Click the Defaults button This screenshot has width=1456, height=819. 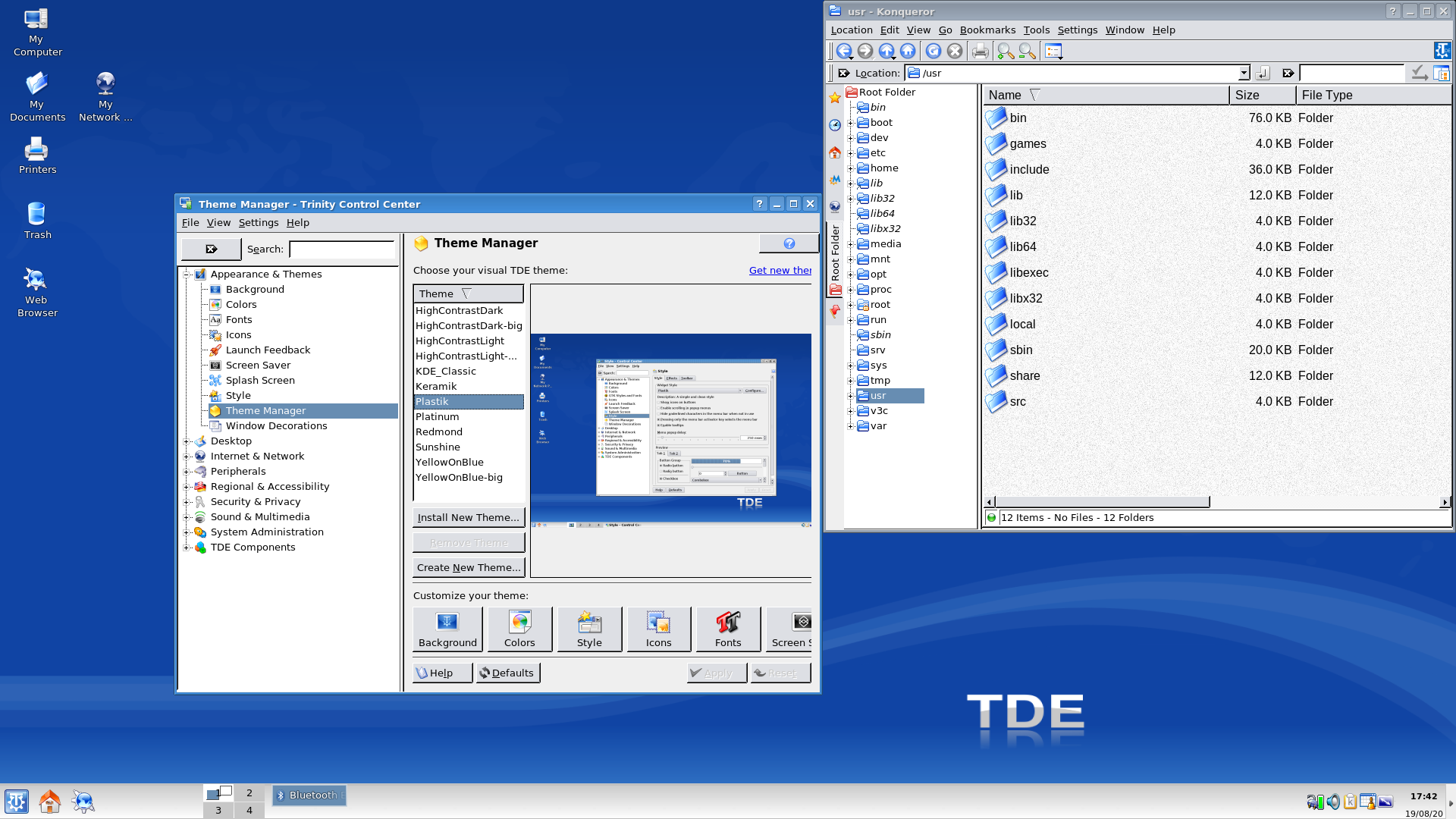[508, 673]
